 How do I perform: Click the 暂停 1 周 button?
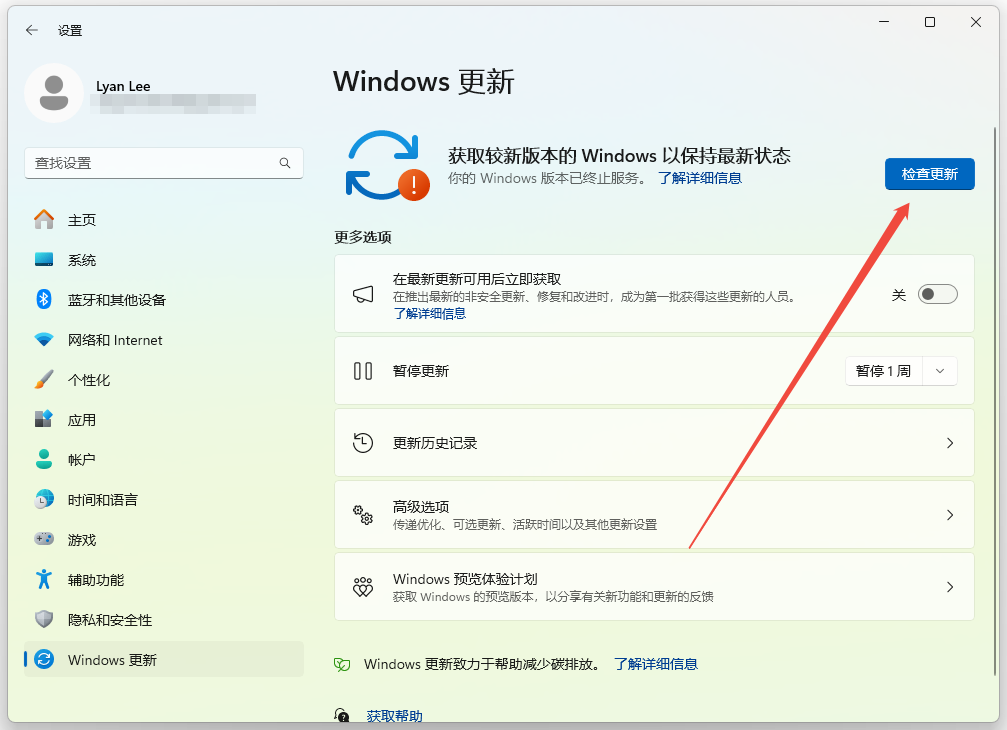point(884,371)
